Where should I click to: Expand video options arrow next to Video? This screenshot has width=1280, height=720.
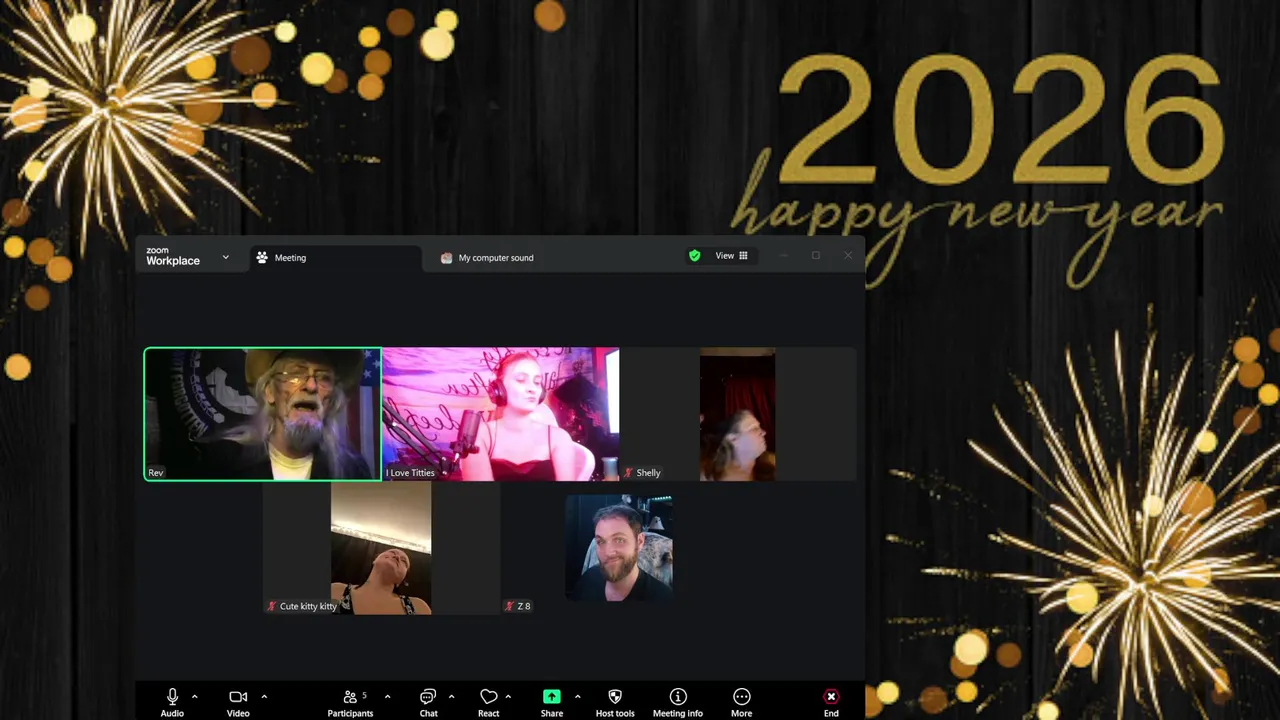[264, 697]
